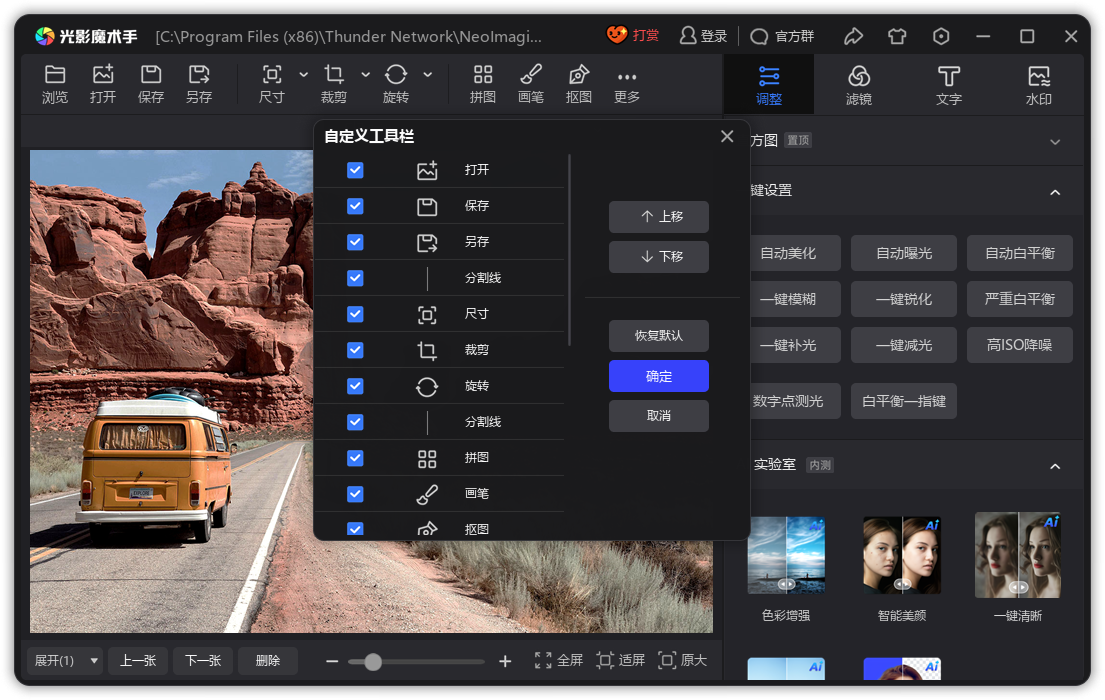Open 更多 (More) tools in toolbar
1105x700 pixels.
click(627, 76)
